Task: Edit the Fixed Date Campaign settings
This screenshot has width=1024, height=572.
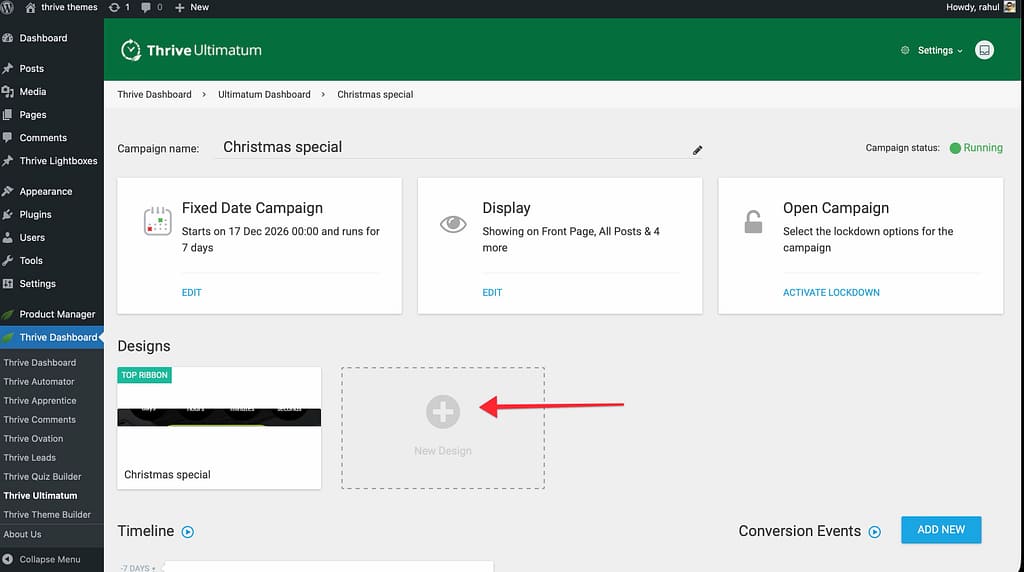Action: click(x=191, y=293)
